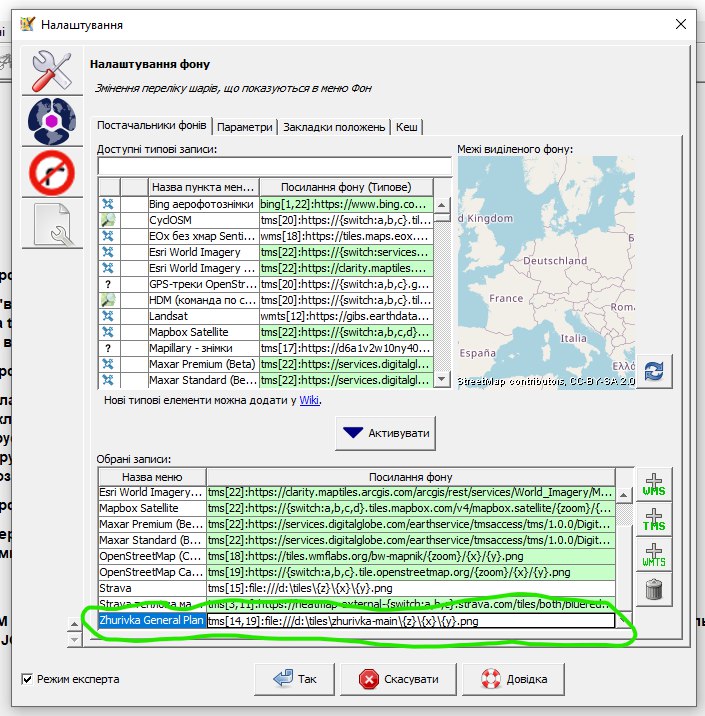The height and width of the screenshot is (716, 705).
Task: Open the no-turn restriction settings icon
Action: tap(52, 173)
